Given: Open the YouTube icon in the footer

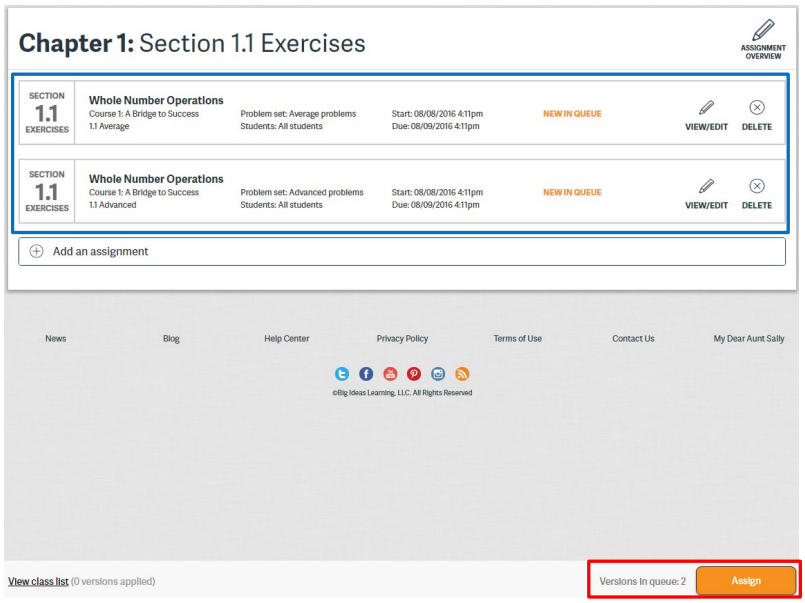Looking at the screenshot, I should 390,374.
